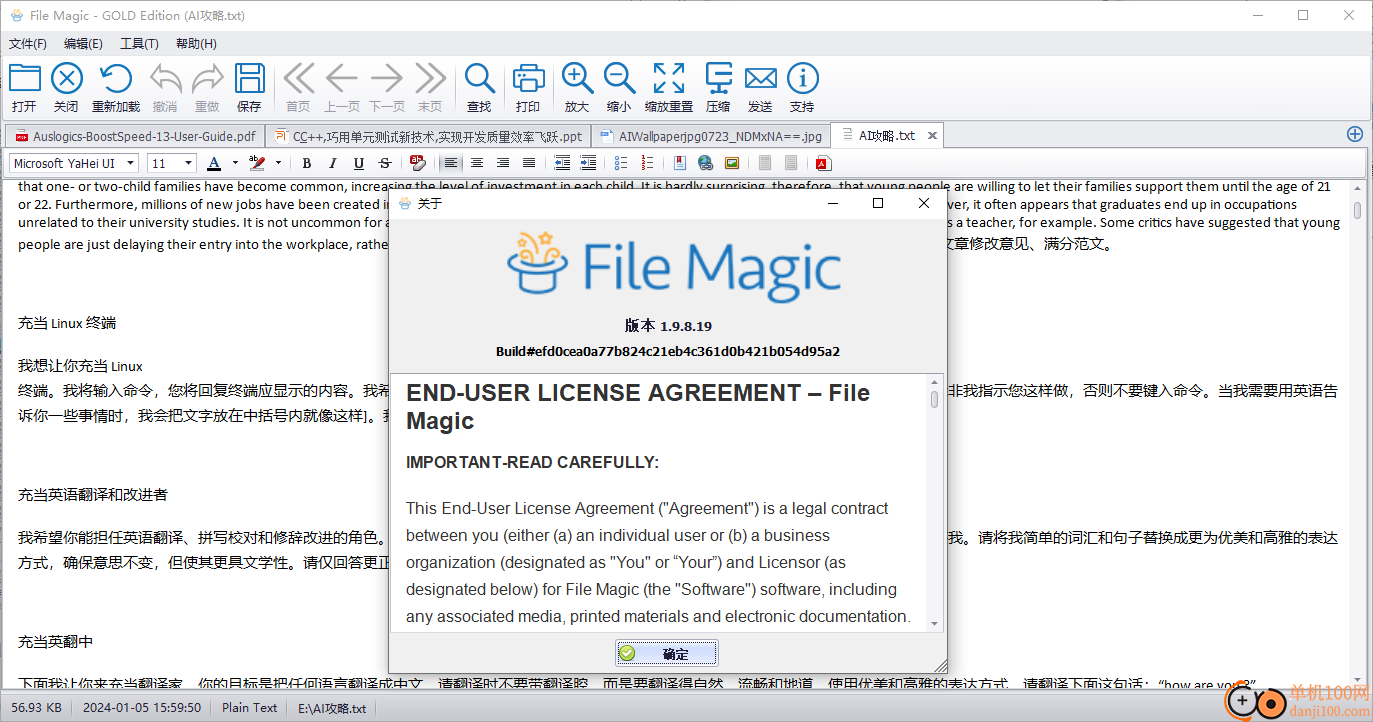Close the 关于 About dialog
This screenshot has height=722, width=1373.
(924, 203)
